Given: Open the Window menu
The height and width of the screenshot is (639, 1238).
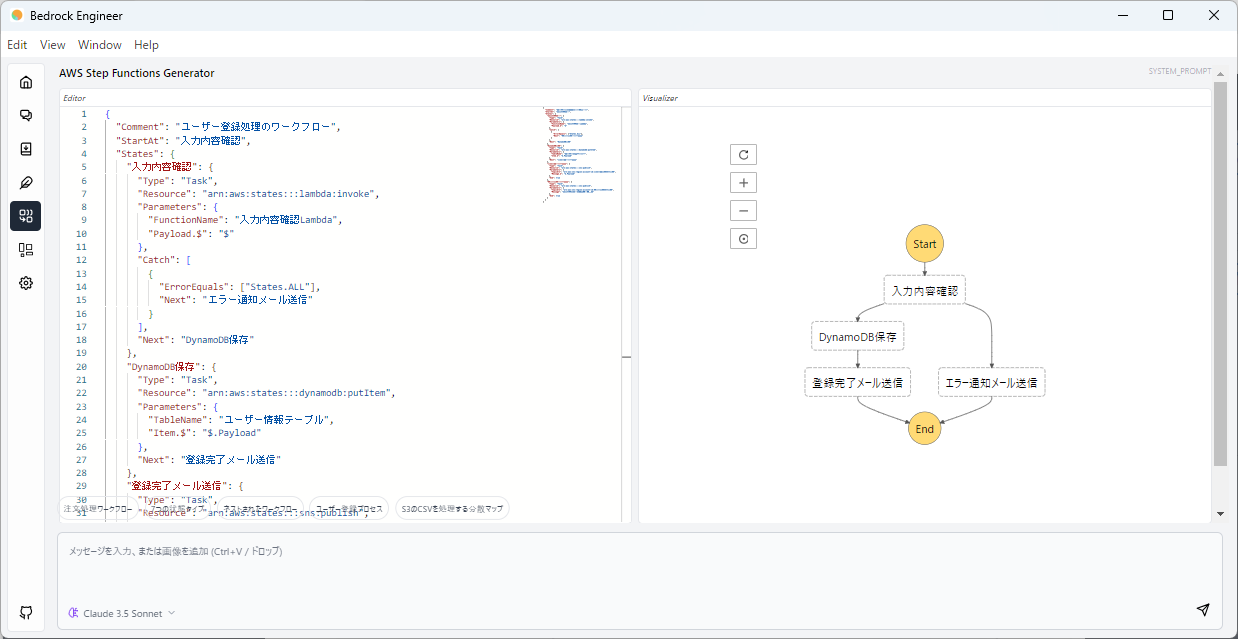Looking at the screenshot, I should pyautogui.click(x=100, y=45).
